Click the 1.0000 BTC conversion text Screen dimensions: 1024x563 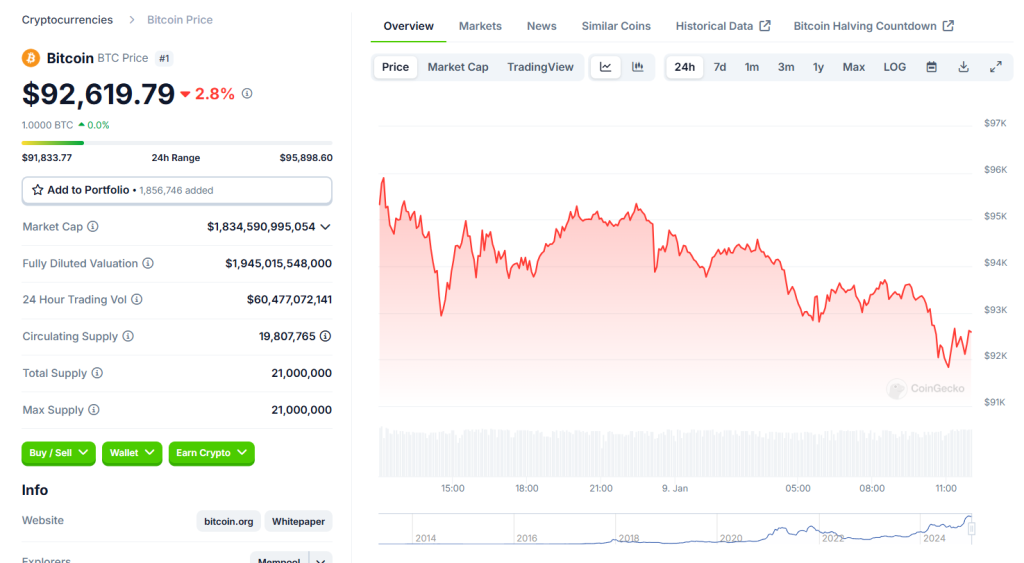point(48,125)
